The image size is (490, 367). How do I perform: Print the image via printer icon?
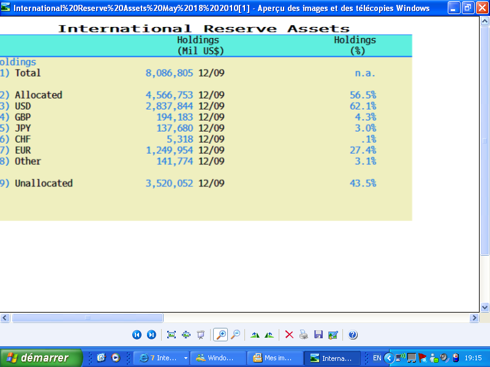pyautogui.click(x=304, y=335)
